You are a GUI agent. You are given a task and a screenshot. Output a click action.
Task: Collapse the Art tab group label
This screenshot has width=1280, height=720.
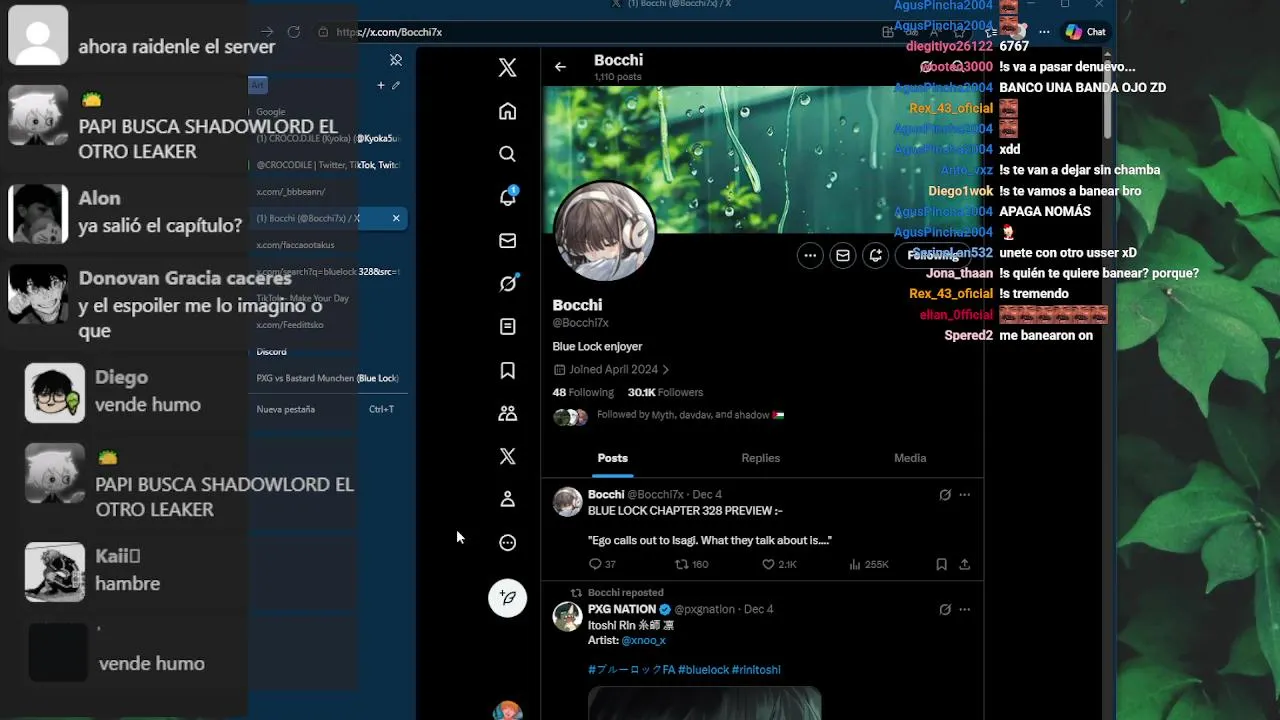click(x=257, y=85)
